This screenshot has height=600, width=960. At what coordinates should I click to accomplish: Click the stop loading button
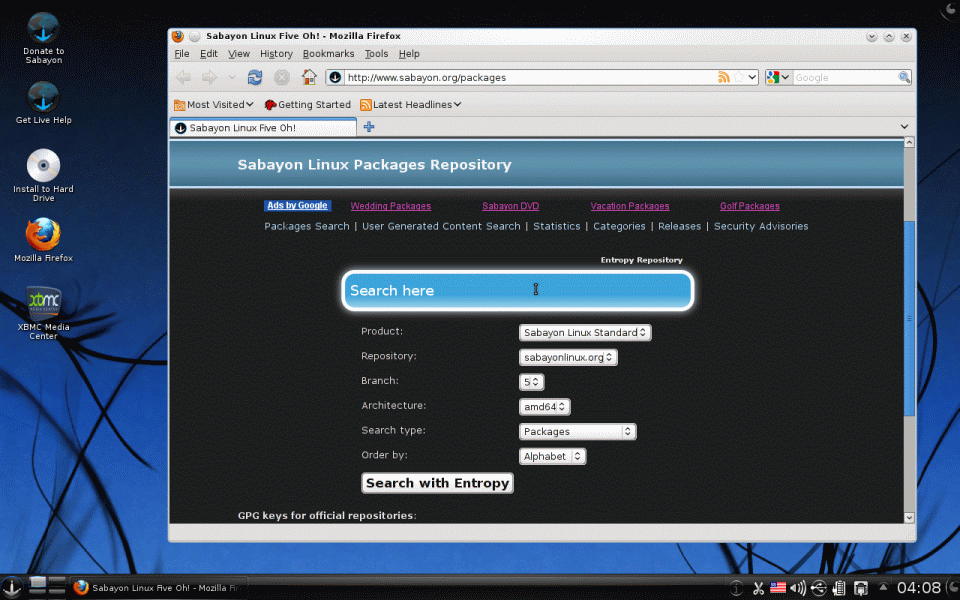coord(282,77)
